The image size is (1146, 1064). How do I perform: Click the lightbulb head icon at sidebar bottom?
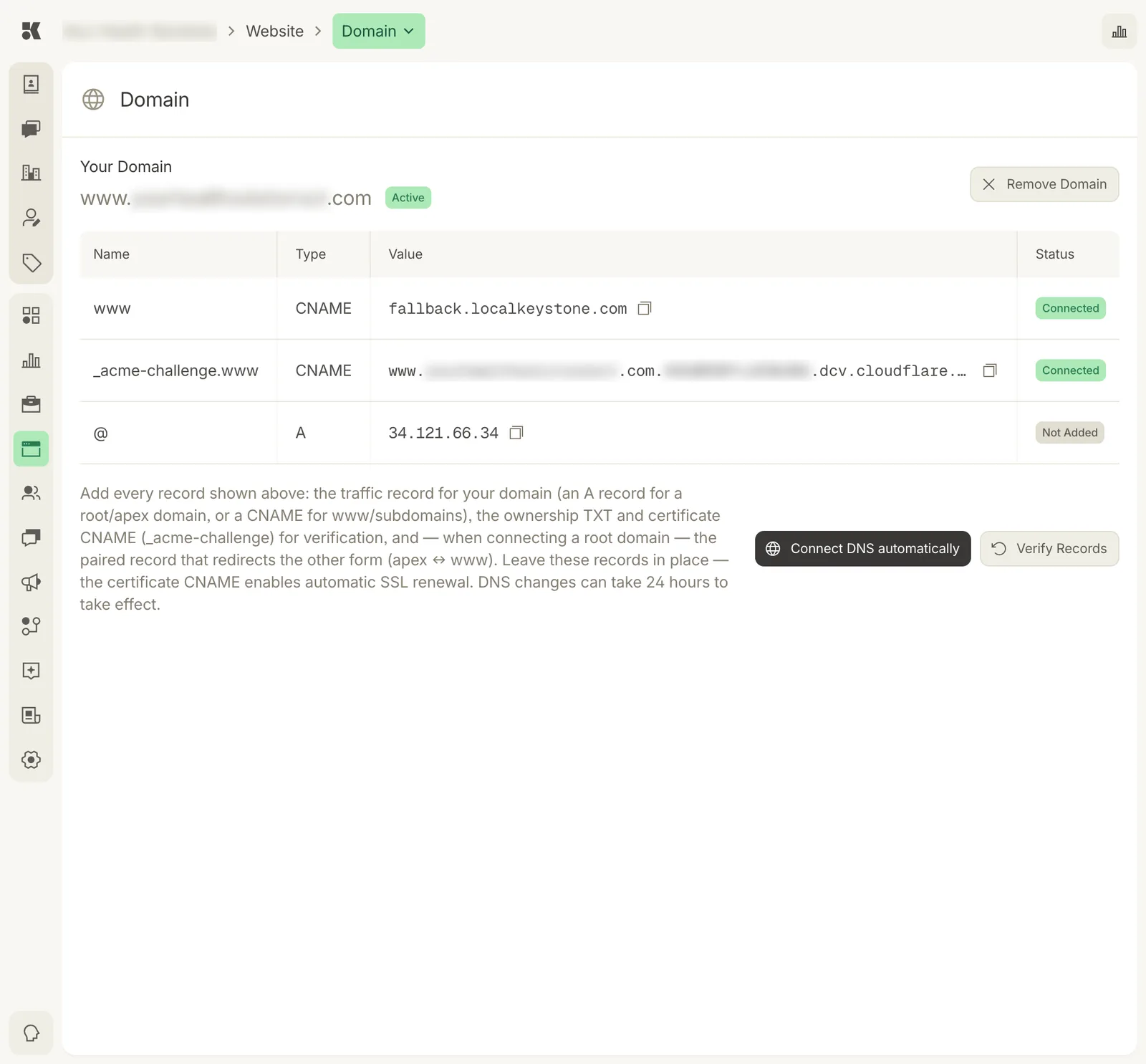tap(31, 1033)
